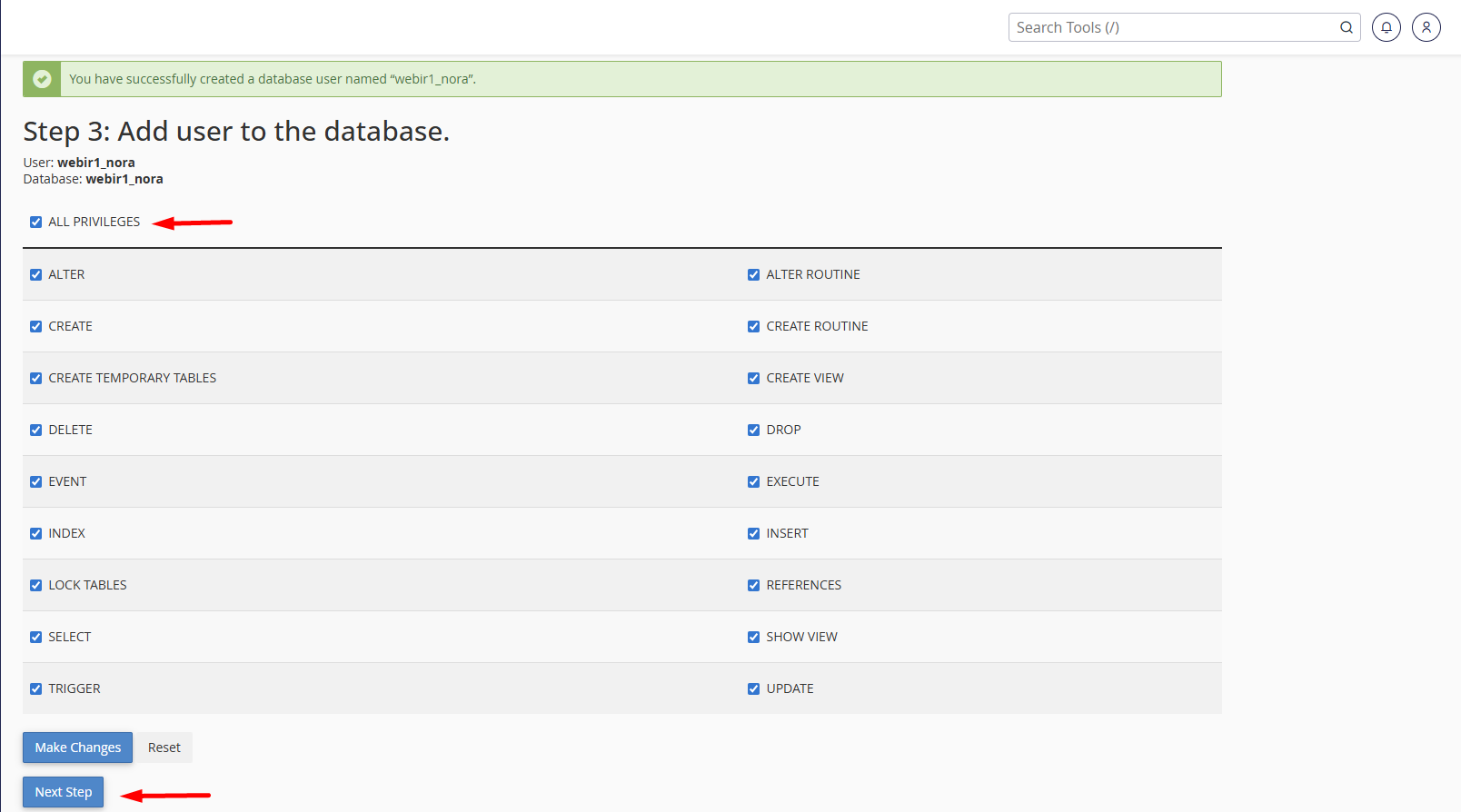Uncheck the ALL PRIVILEGES checkbox
Screen dimensions: 1461x812
[x=36, y=222]
